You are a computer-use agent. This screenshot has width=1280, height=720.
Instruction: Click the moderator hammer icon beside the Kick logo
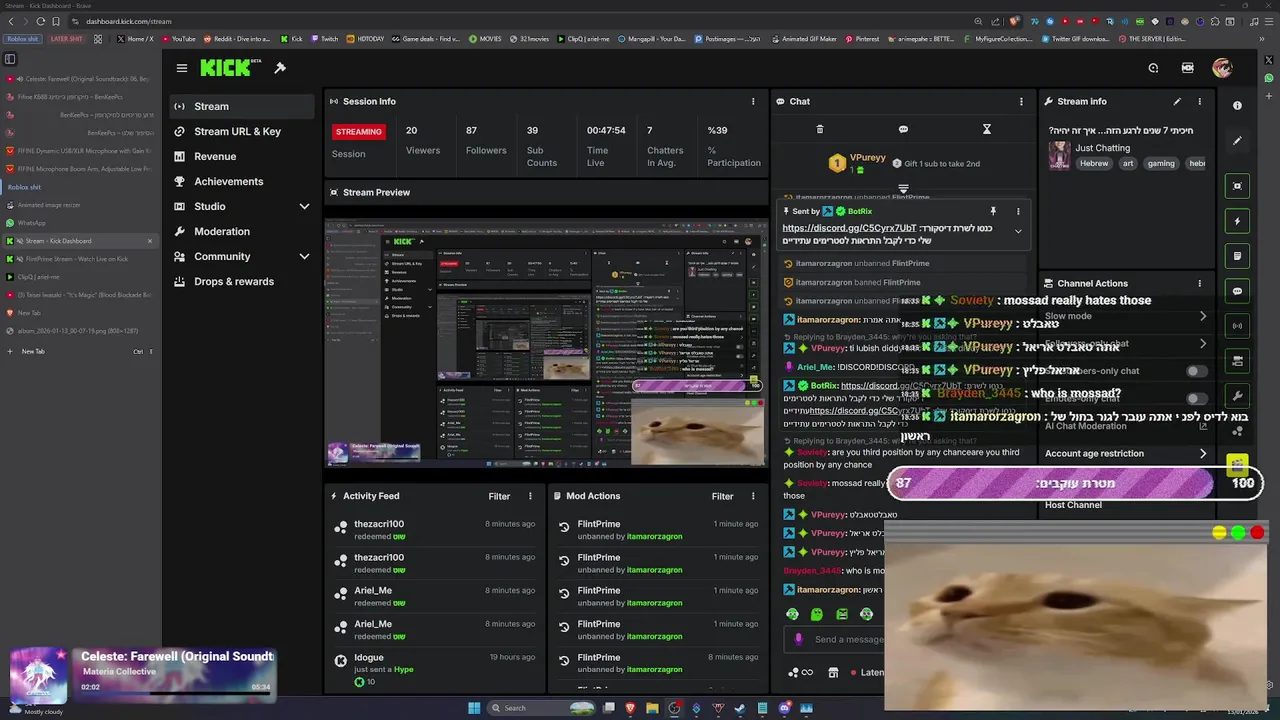click(280, 68)
